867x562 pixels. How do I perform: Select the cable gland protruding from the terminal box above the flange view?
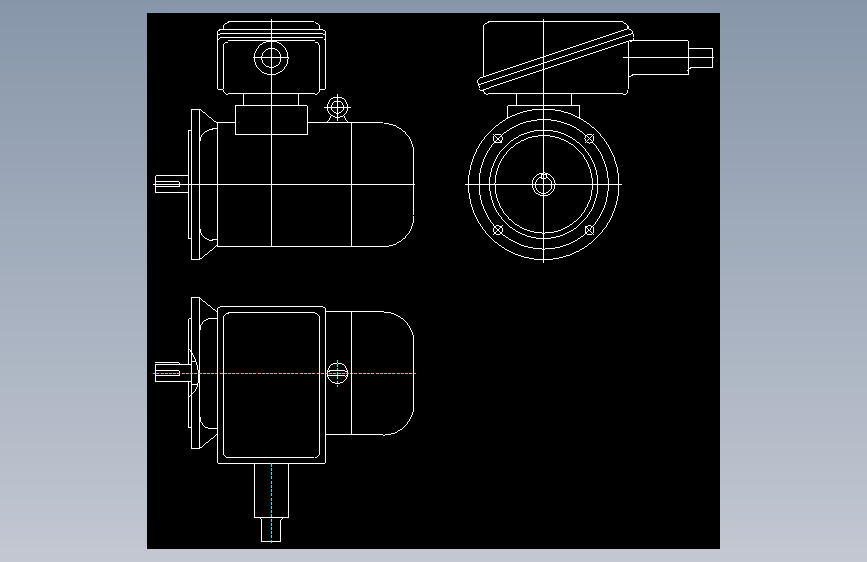point(671,58)
